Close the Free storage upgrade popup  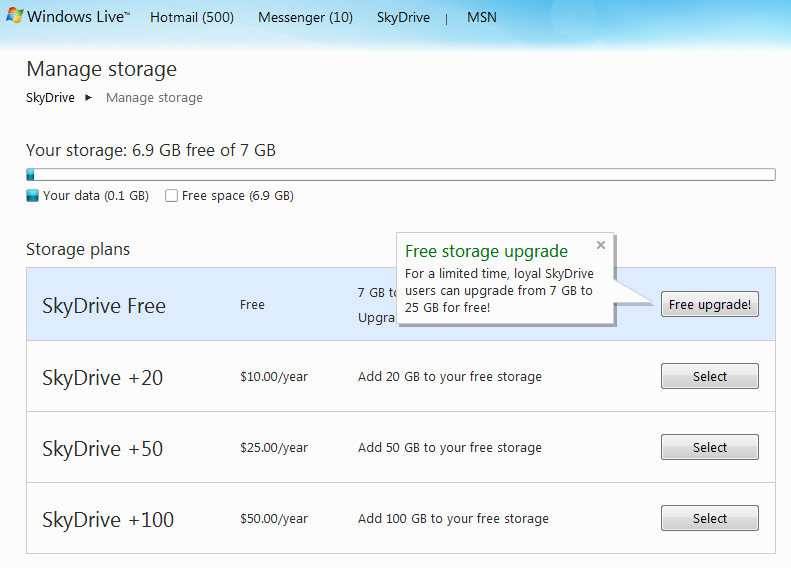600,245
